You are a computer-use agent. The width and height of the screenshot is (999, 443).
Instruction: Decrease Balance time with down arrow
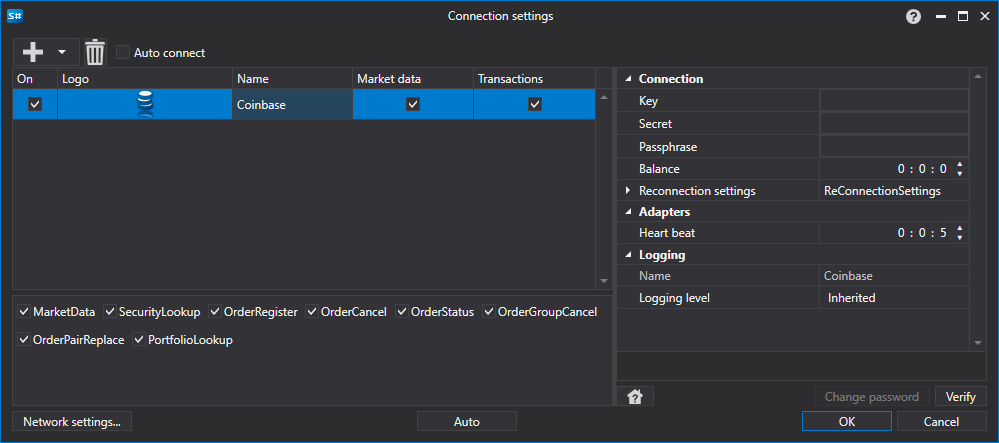pos(959,173)
